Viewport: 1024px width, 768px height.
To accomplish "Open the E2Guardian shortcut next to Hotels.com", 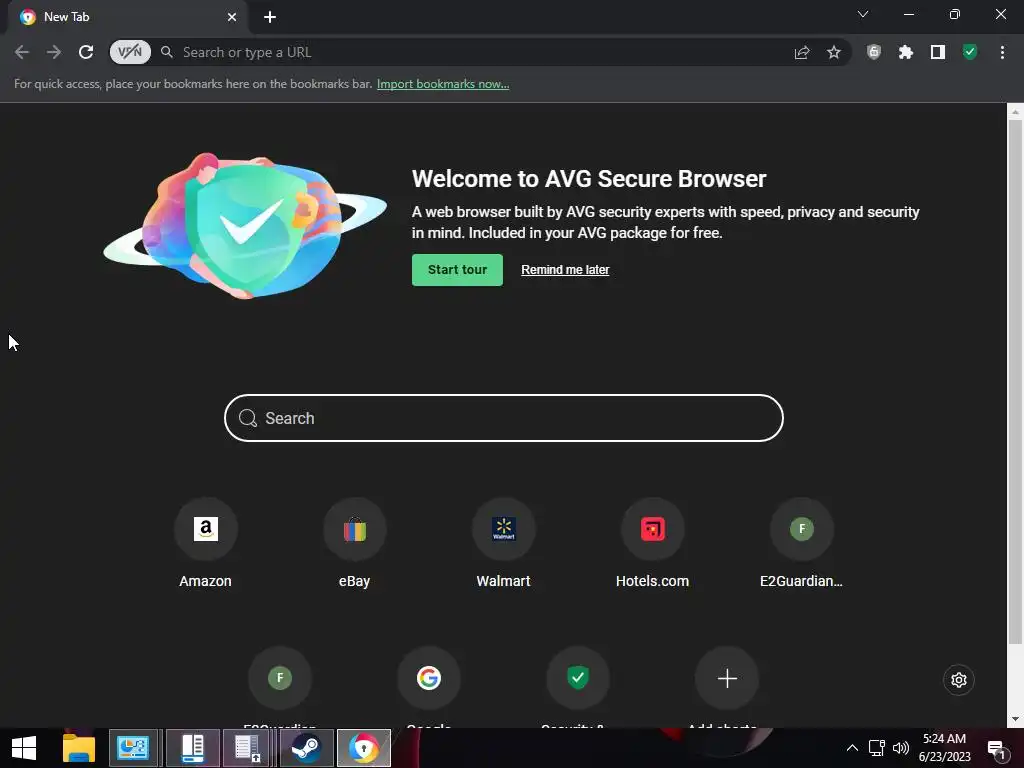I will point(801,529).
